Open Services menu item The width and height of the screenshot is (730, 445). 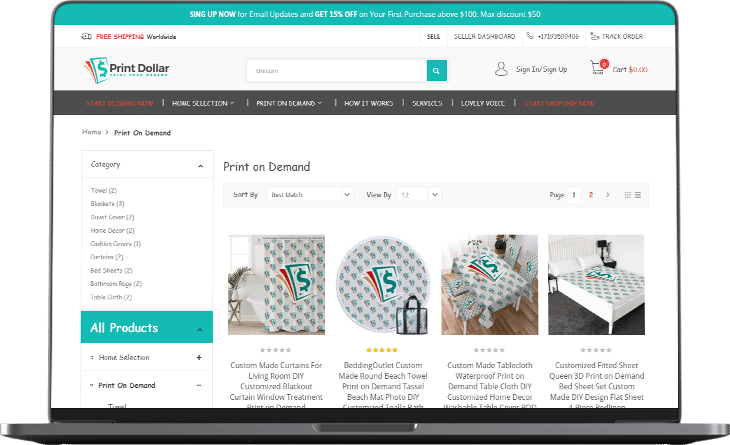click(427, 103)
